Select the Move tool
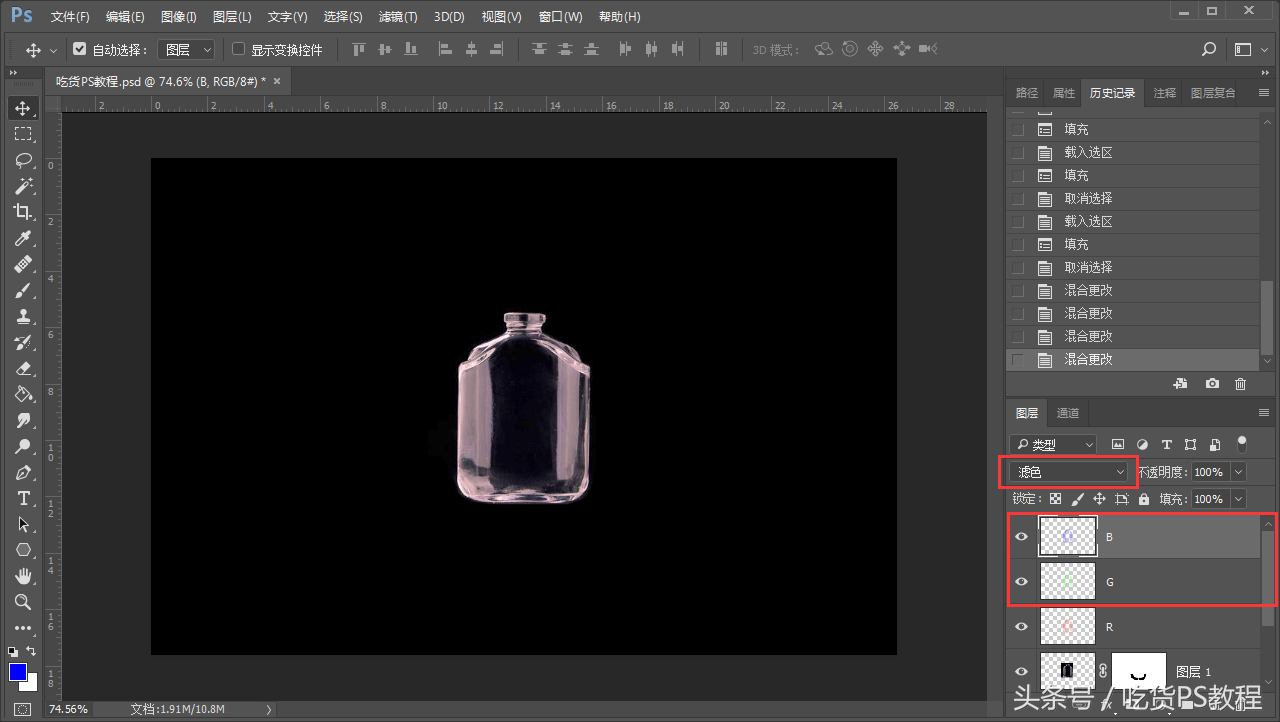Image resolution: width=1280 pixels, height=722 pixels. 23,108
